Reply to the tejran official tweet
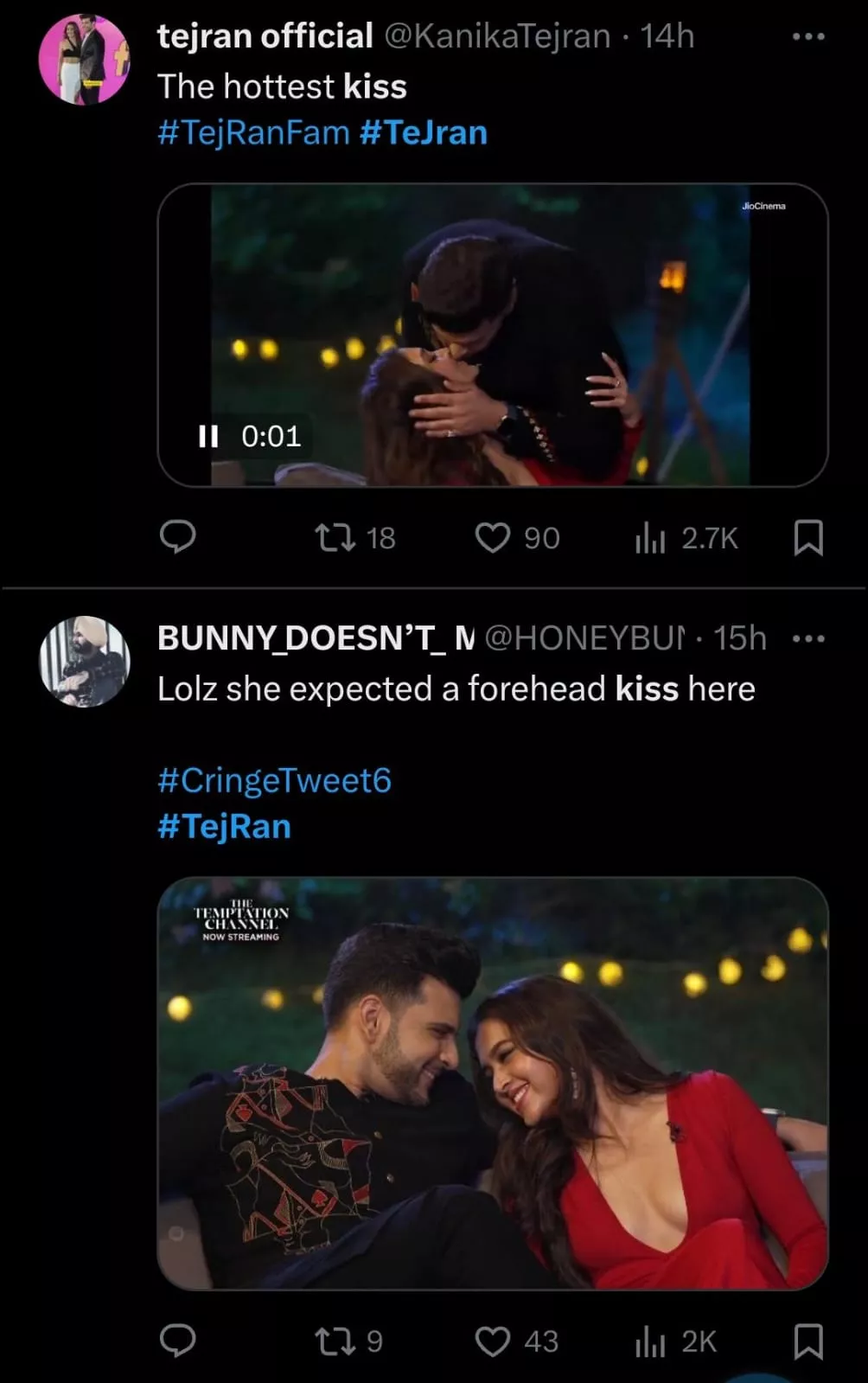The image size is (868, 1383). tap(178, 537)
